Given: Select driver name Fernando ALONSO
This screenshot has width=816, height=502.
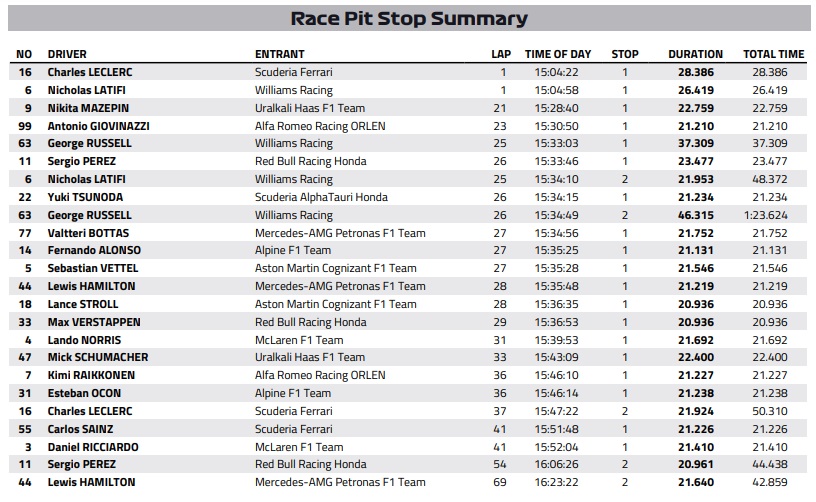Looking at the screenshot, I should pyautogui.click(x=94, y=250).
